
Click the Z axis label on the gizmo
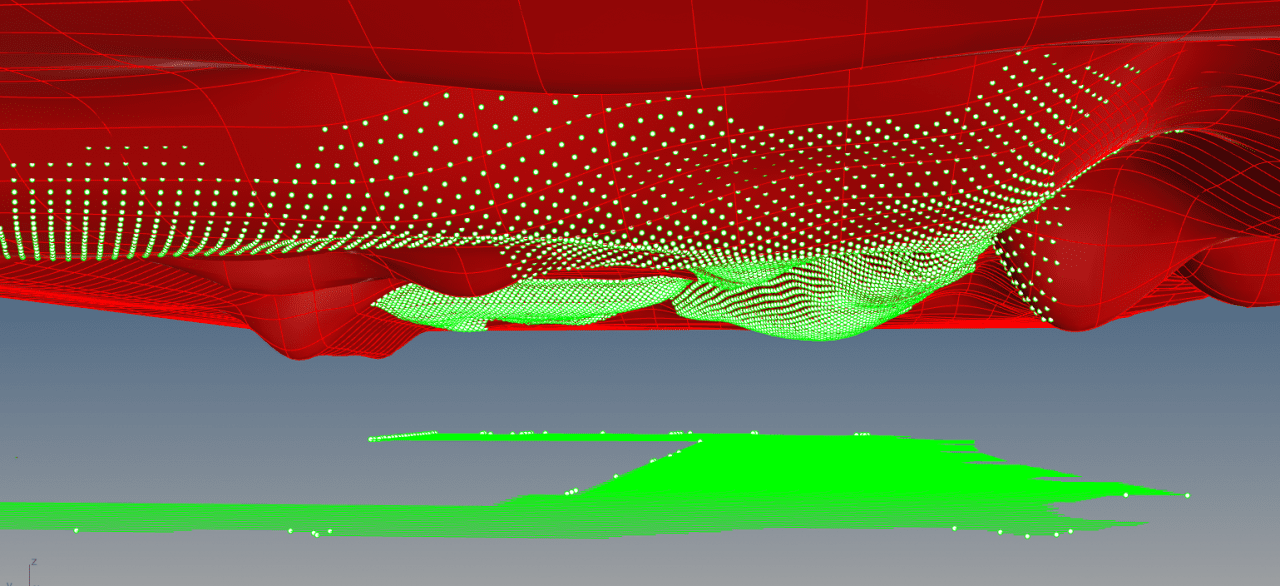pyautogui.click(x=34, y=562)
